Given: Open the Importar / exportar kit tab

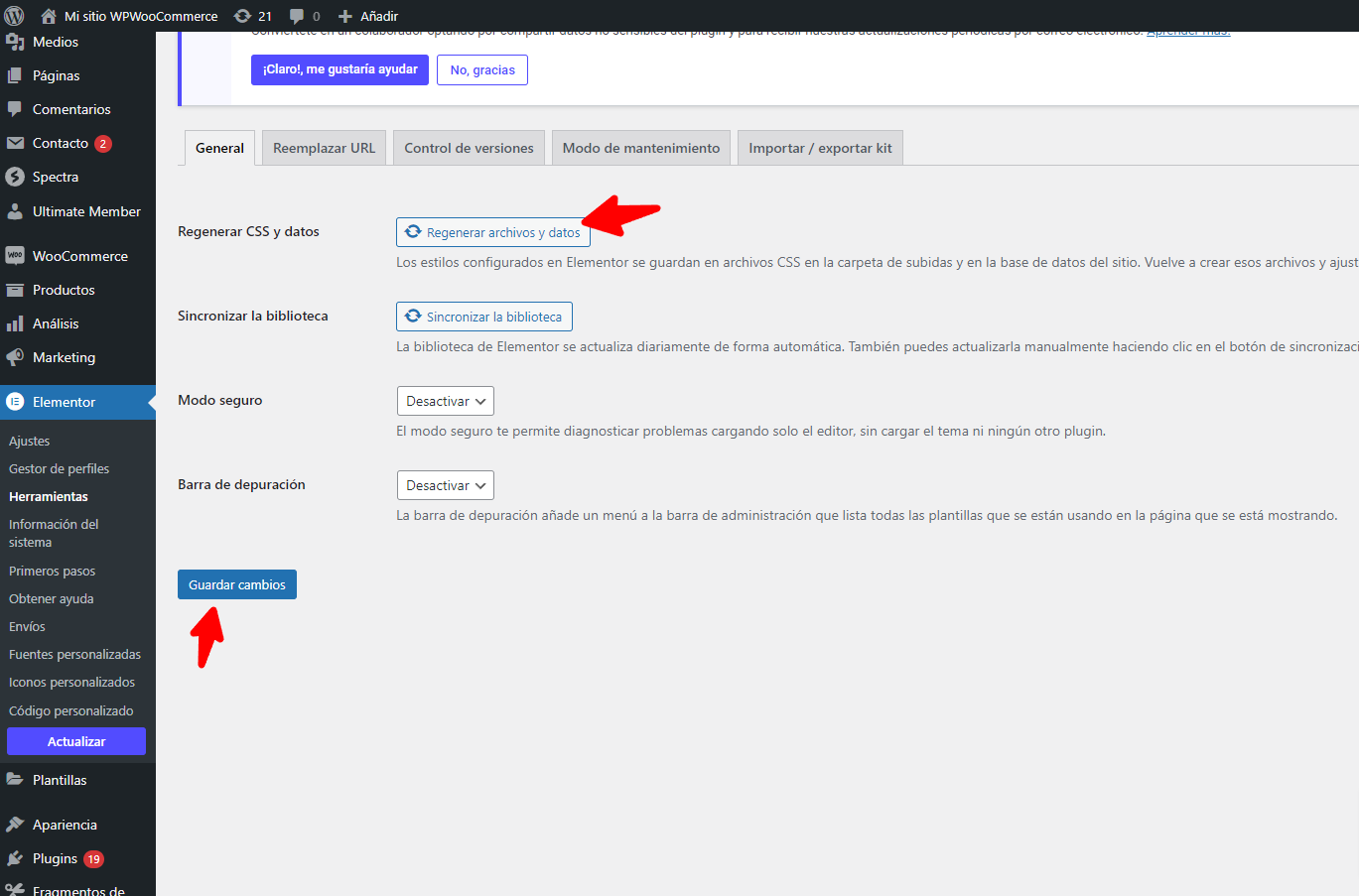Looking at the screenshot, I should [820, 148].
